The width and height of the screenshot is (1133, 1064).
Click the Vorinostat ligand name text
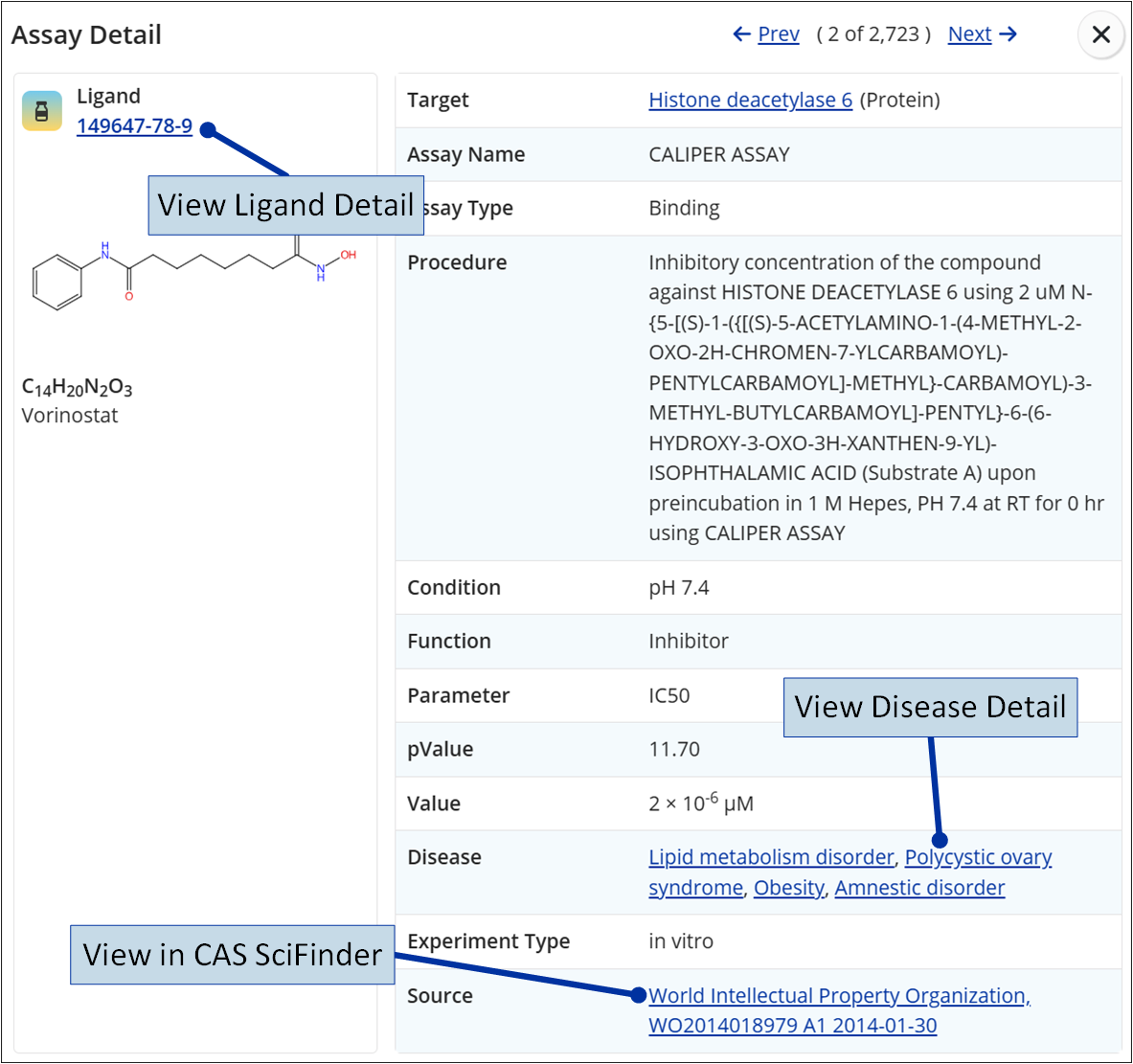coord(70,416)
